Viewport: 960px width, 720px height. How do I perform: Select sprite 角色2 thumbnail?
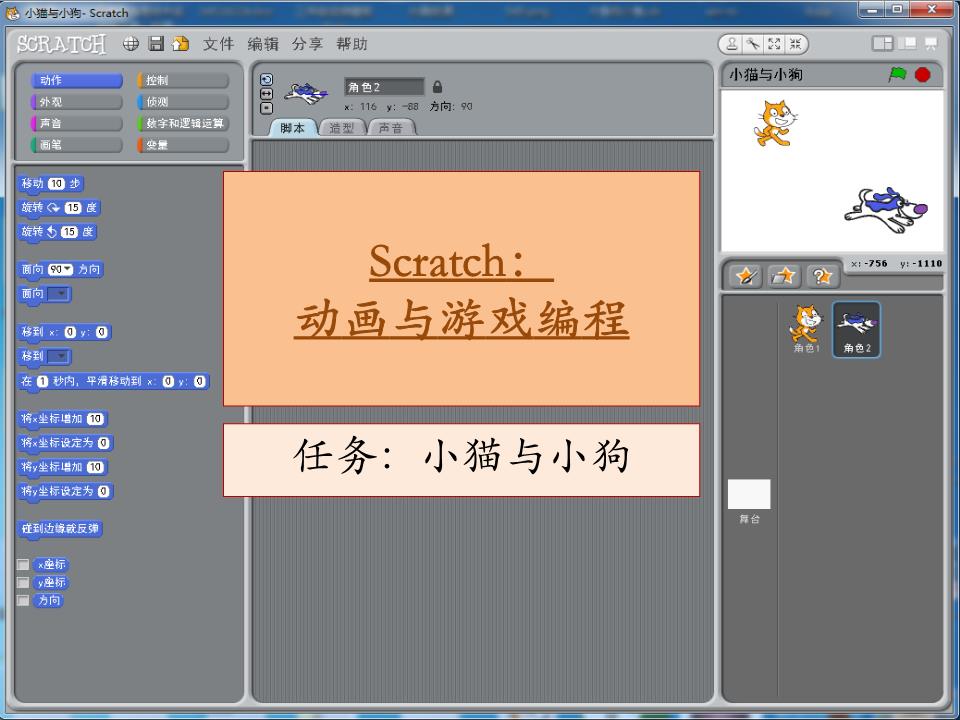(857, 329)
